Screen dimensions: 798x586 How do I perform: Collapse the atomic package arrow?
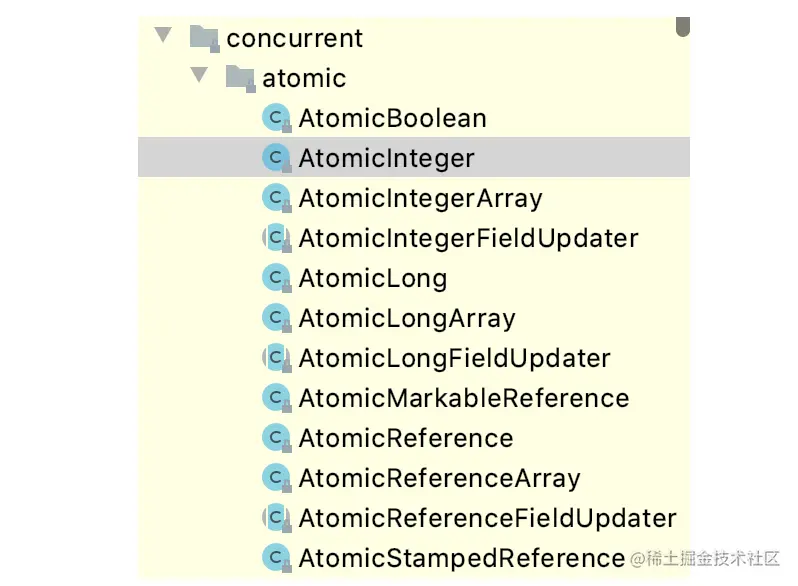point(199,75)
